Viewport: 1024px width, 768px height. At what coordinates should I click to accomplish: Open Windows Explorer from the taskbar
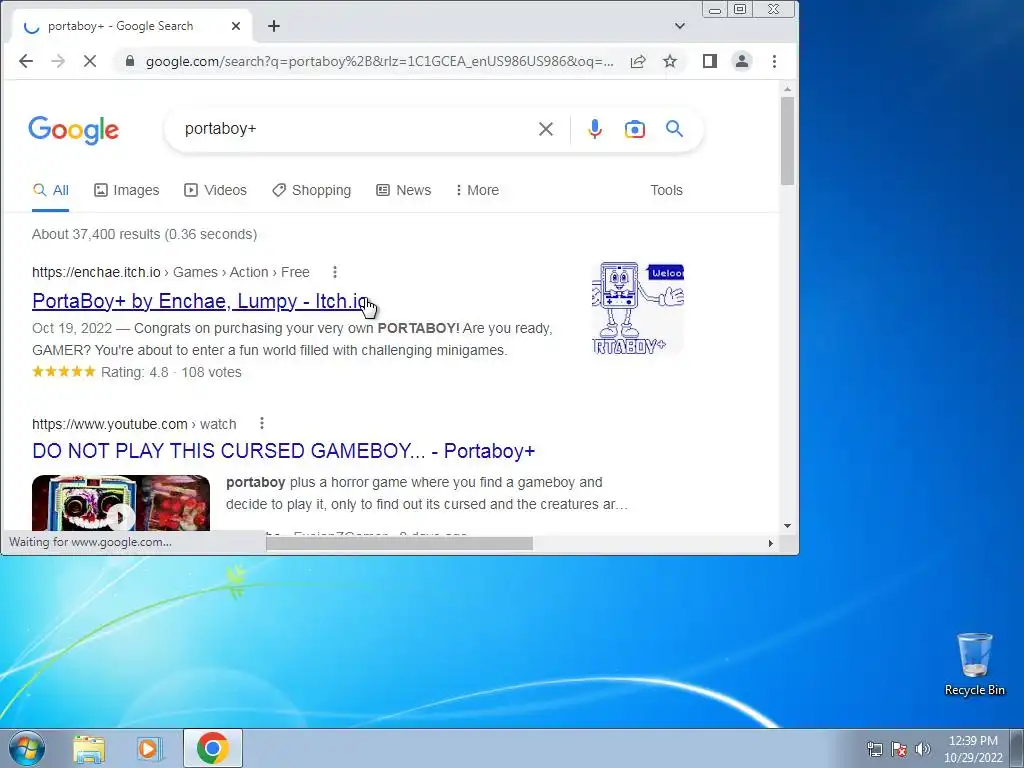[x=89, y=749]
